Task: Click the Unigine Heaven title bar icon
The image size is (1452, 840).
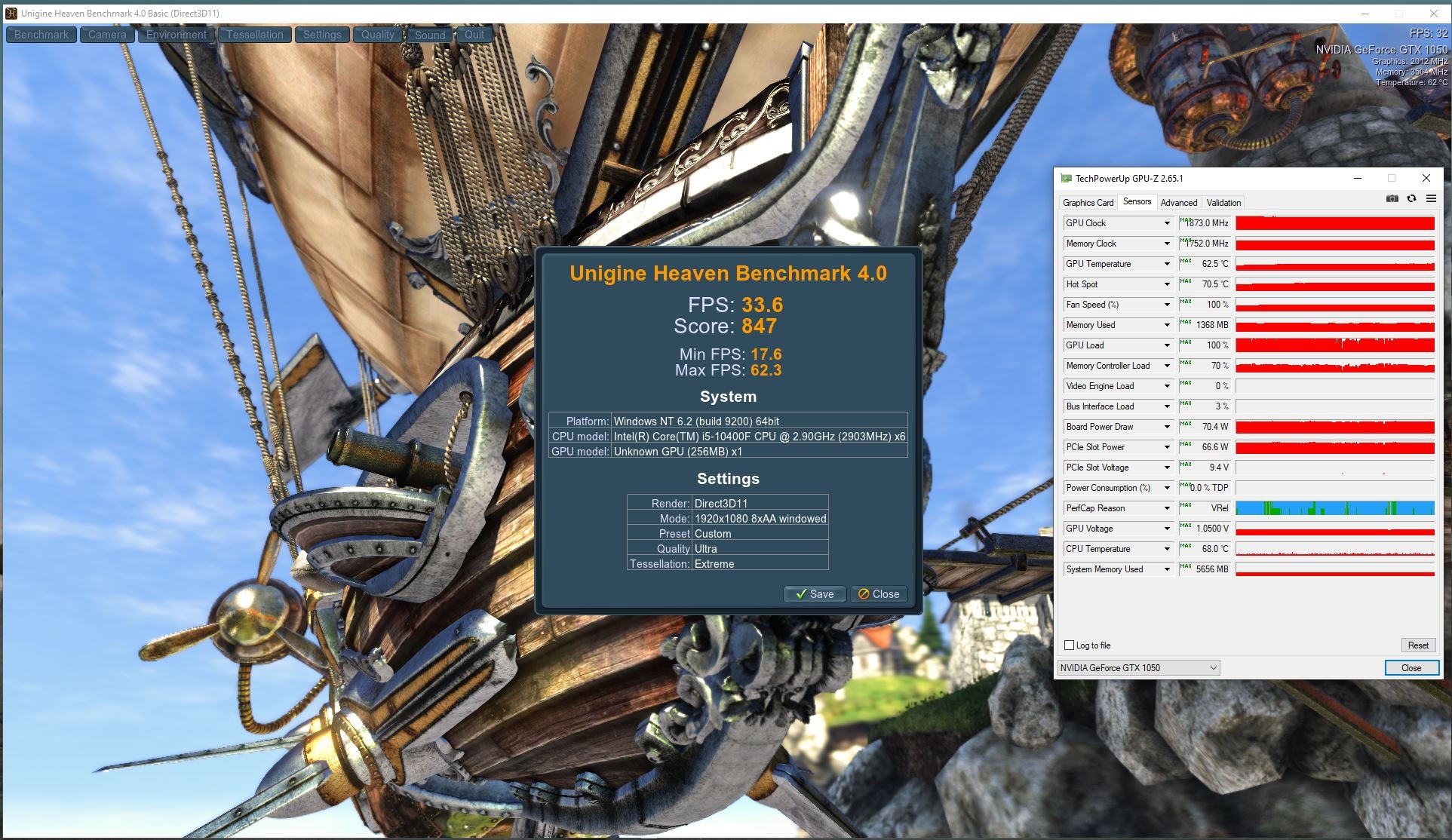Action: (11, 13)
